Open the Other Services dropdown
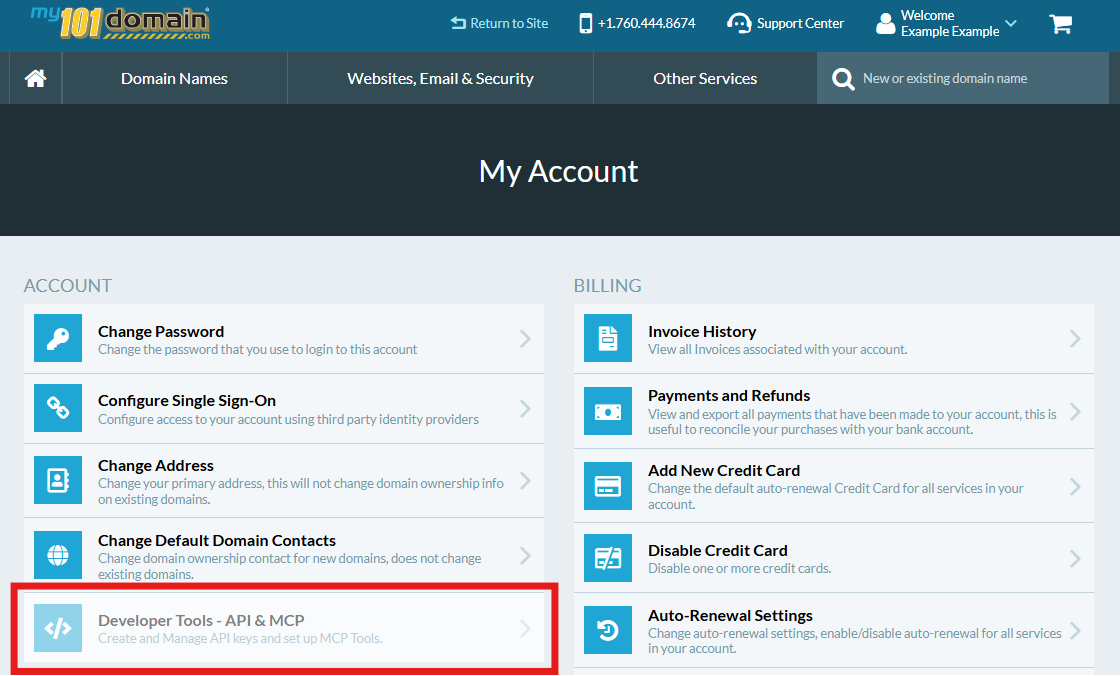The image size is (1120, 676). pyautogui.click(x=704, y=77)
